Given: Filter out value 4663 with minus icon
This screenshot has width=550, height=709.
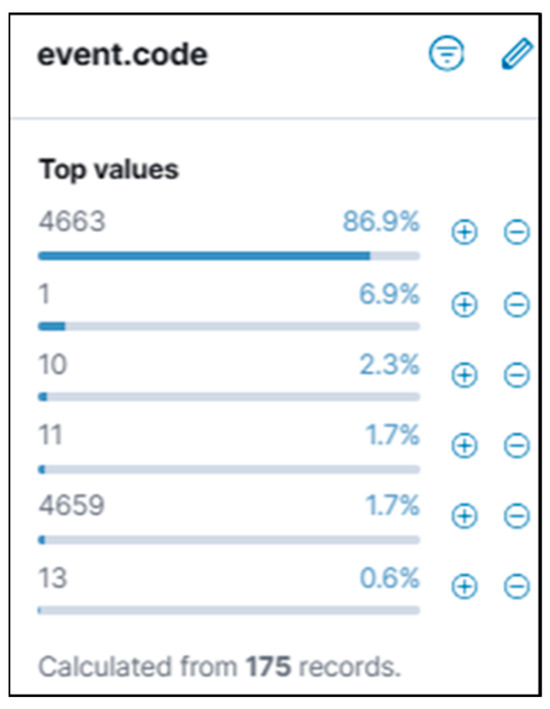Looking at the screenshot, I should tap(517, 232).
